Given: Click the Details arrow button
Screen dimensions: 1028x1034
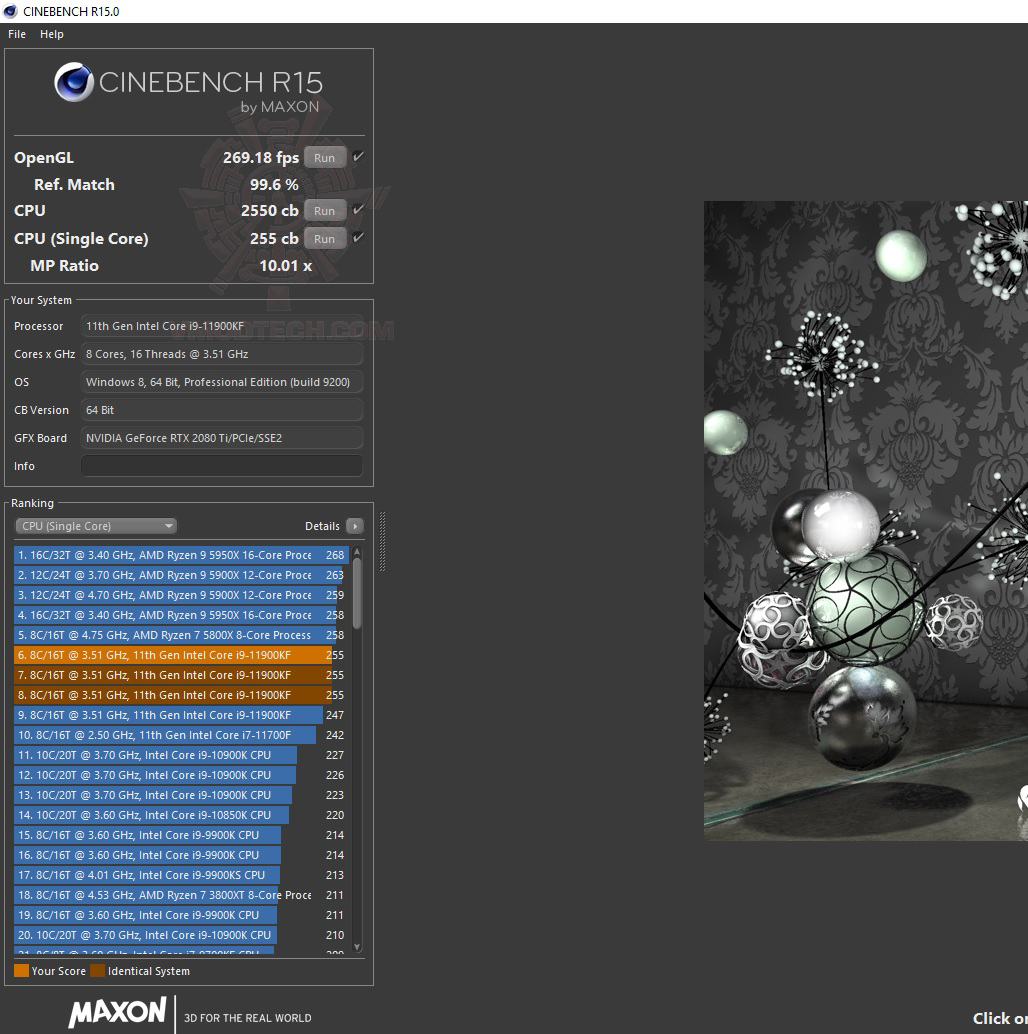Looking at the screenshot, I should (355, 526).
